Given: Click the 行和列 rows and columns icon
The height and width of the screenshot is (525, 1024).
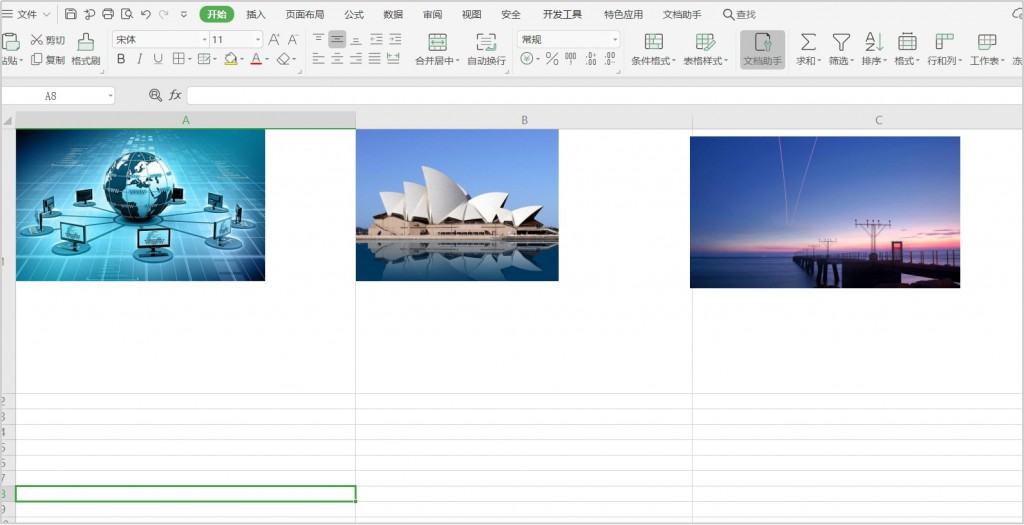Looking at the screenshot, I should (944, 42).
